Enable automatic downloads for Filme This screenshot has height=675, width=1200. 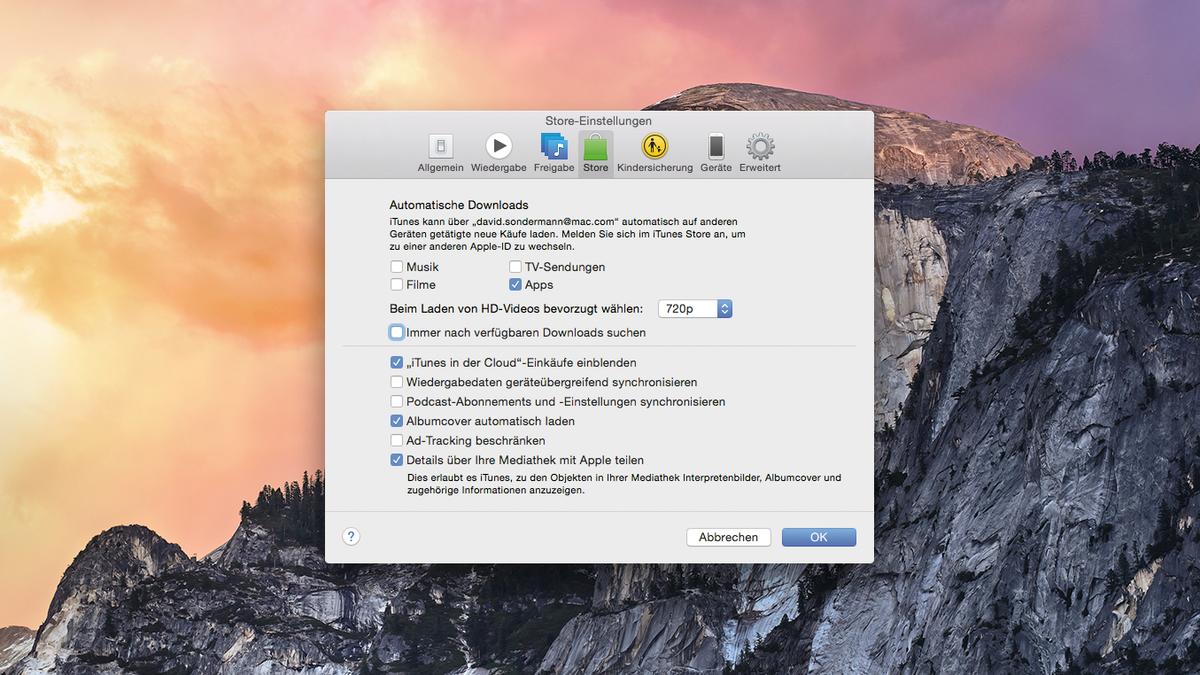click(x=397, y=285)
